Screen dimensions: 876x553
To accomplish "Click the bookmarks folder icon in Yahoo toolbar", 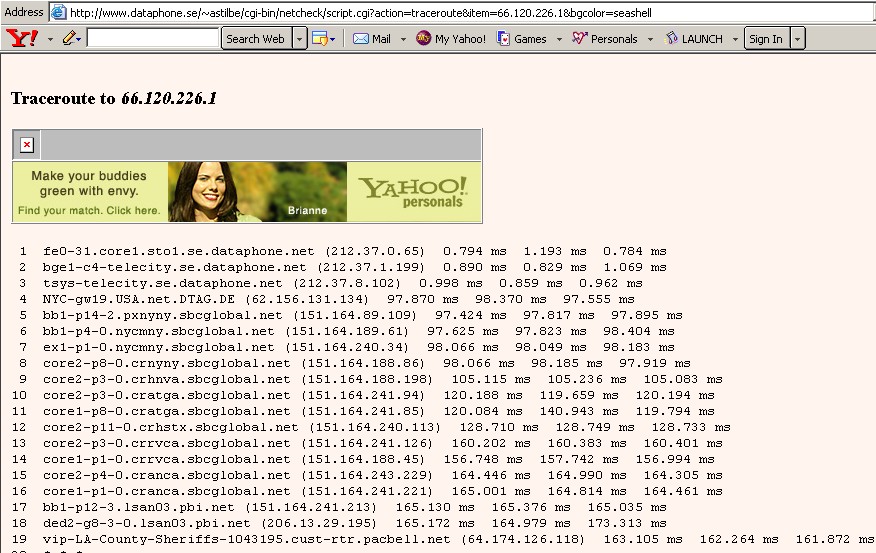I will (x=320, y=39).
